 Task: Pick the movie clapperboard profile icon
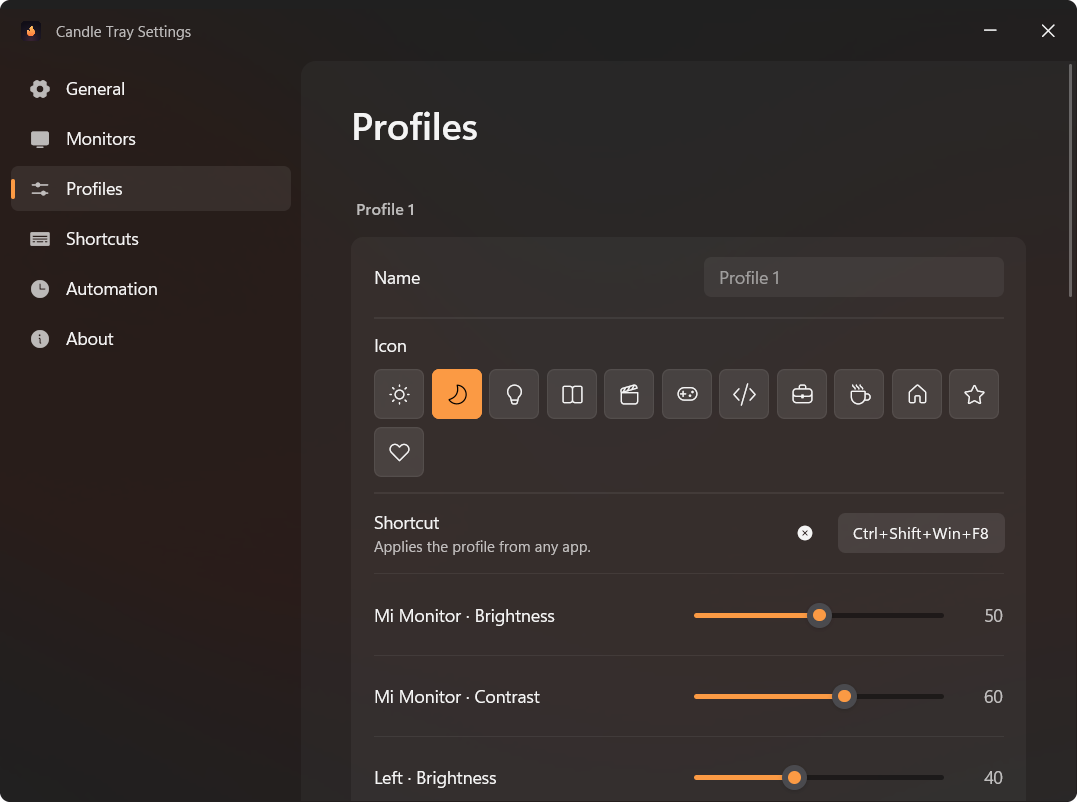pos(629,394)
